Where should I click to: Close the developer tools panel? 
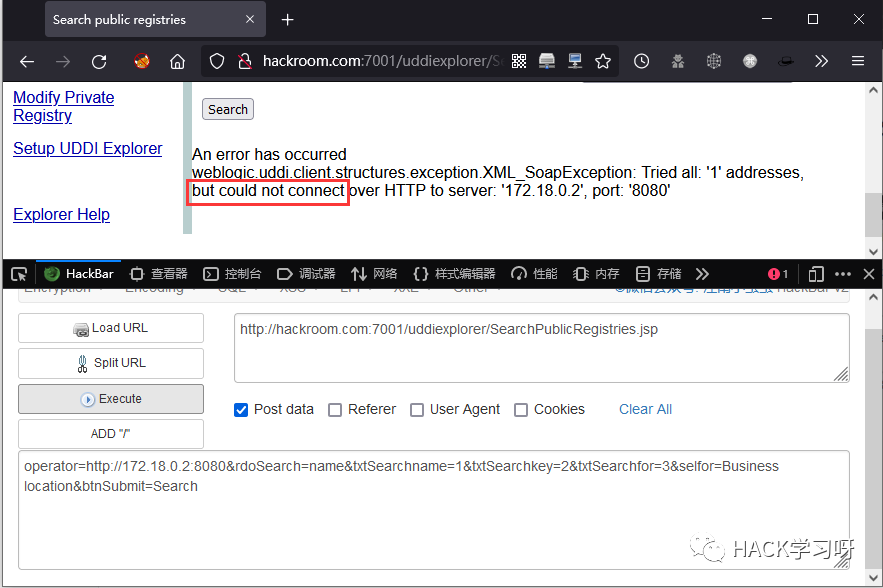coord(869,274)
